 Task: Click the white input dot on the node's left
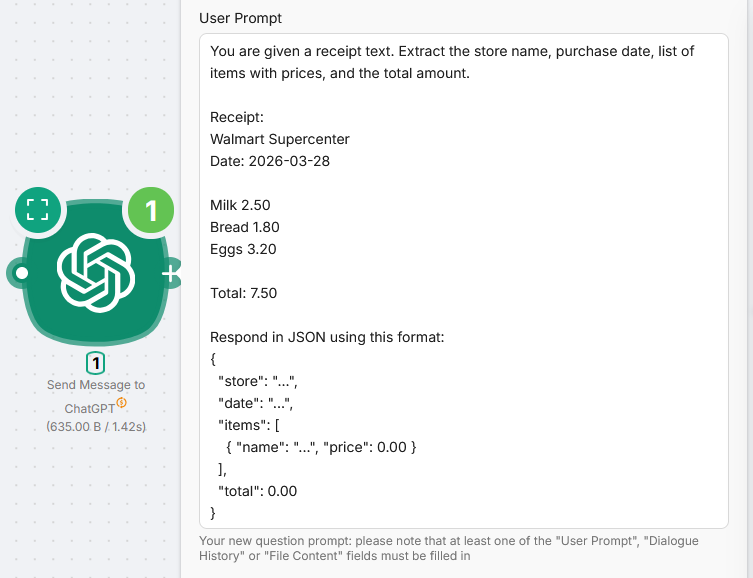pyautogui.click(x=20, y=271)
